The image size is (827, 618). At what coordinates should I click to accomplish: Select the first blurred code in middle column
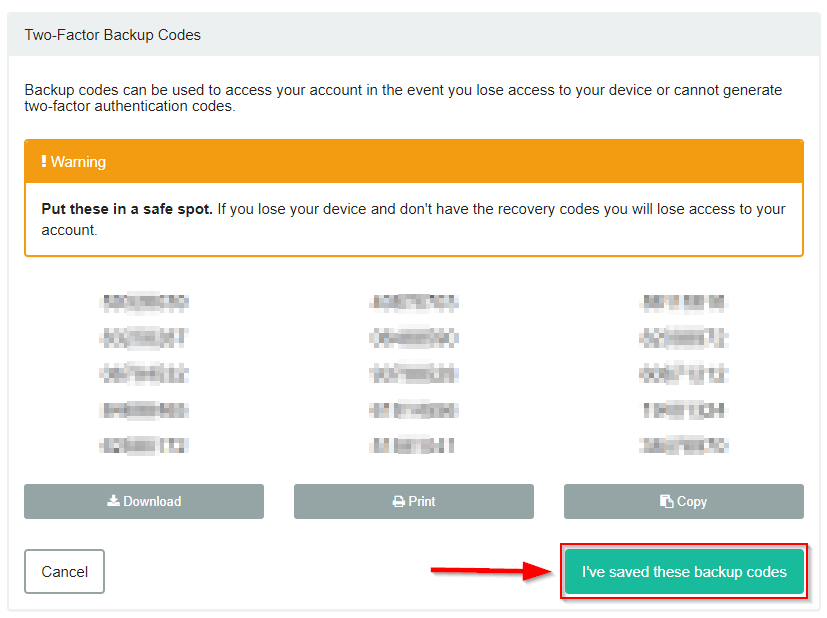pos(414,302)
